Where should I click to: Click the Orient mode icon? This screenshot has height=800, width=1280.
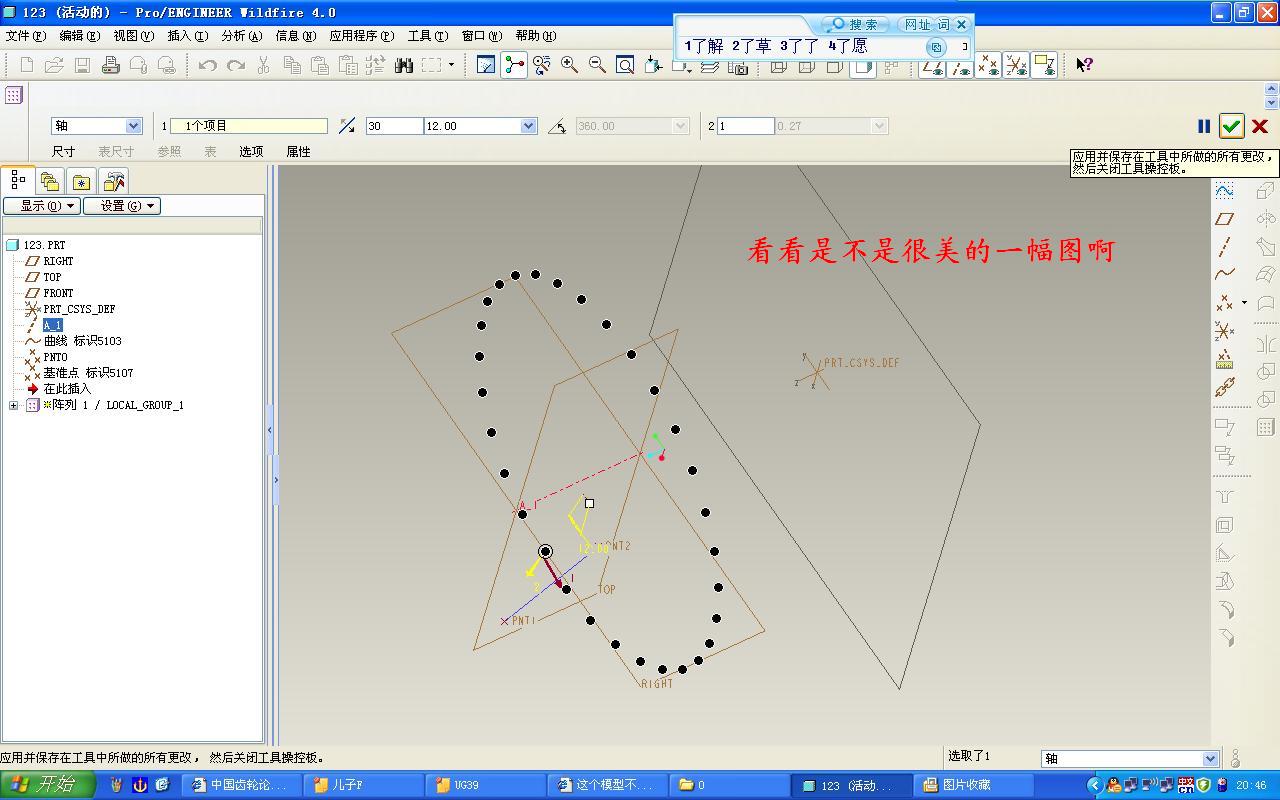point(542,65)
